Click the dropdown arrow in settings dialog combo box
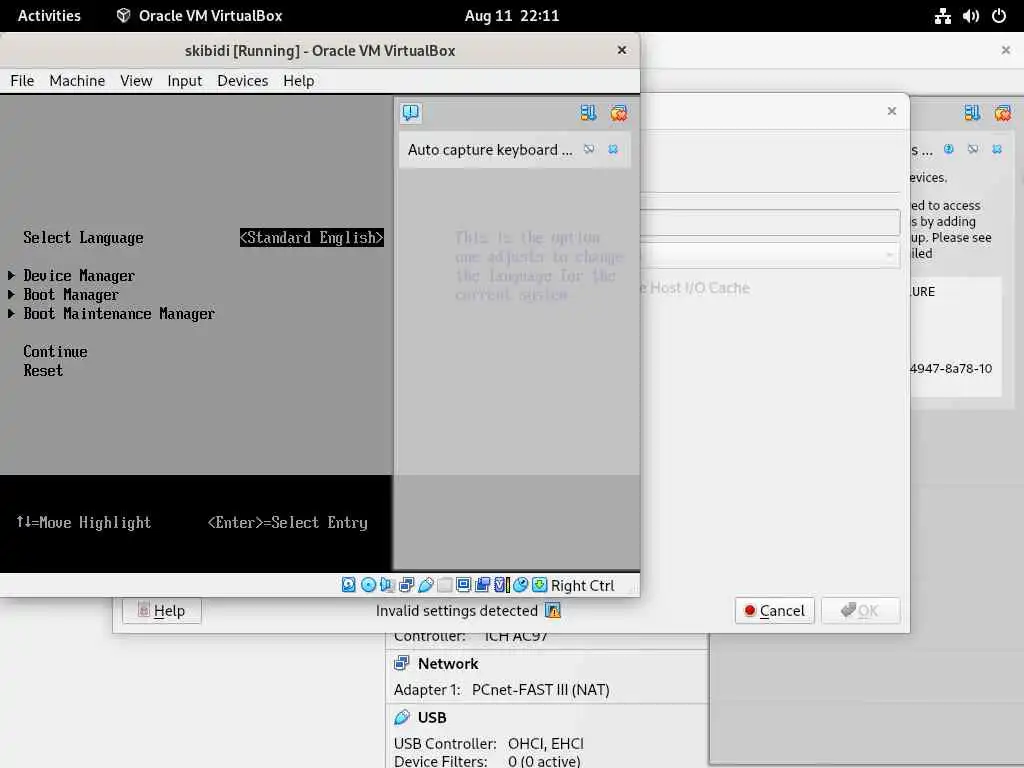Viewport: 1024px width, 768px height. [x=889, y=255]
